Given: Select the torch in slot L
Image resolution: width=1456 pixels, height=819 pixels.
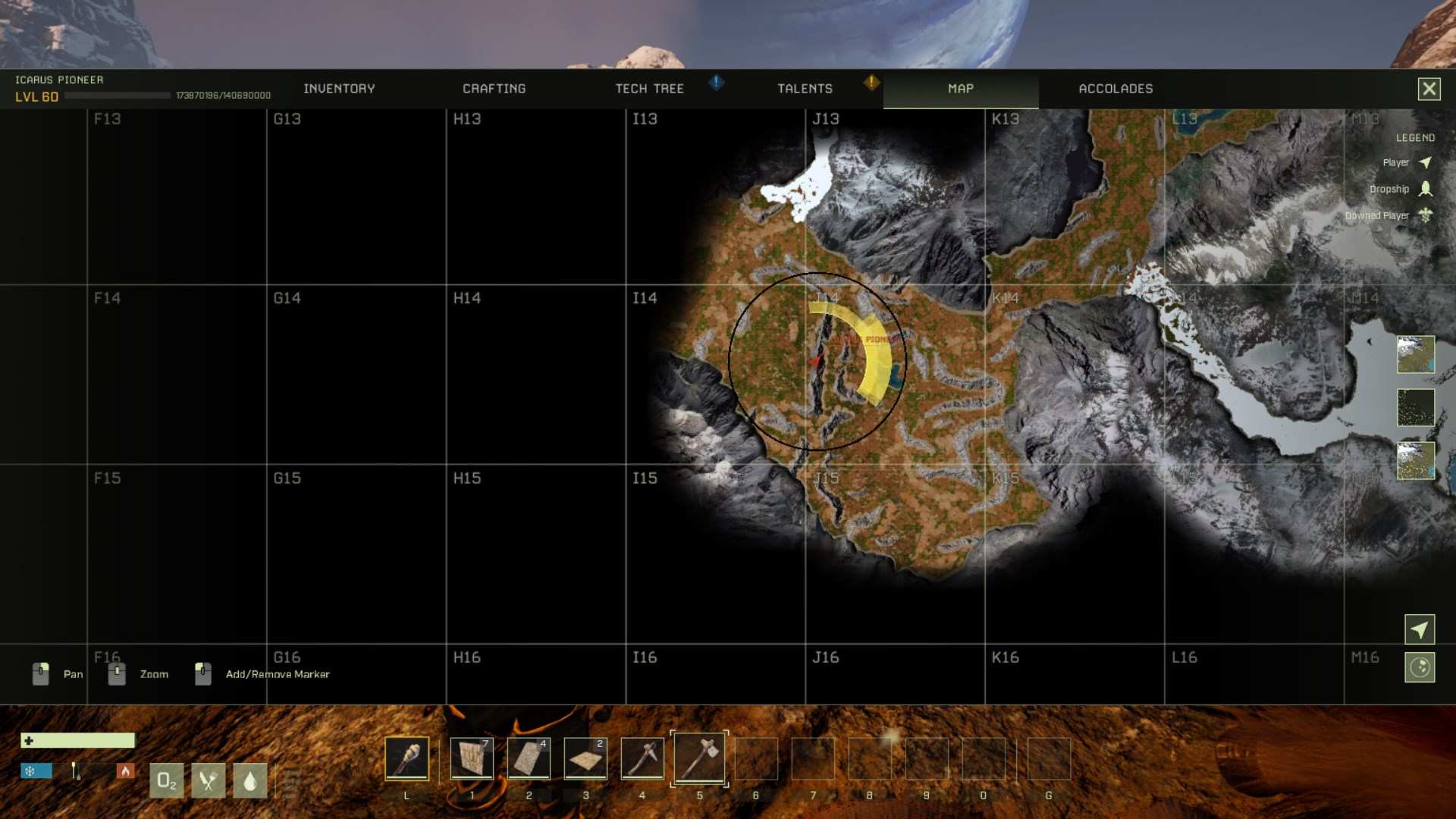Looking at the screenshot, I should coord(407,758).
